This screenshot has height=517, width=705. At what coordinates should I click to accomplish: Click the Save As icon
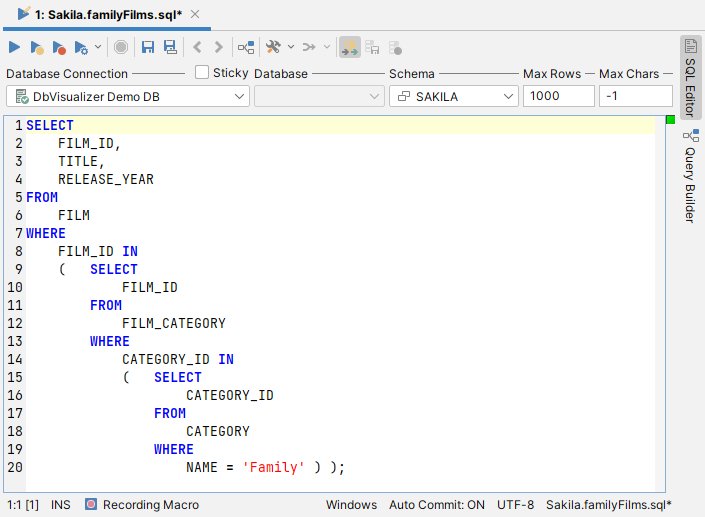point(170,47)
